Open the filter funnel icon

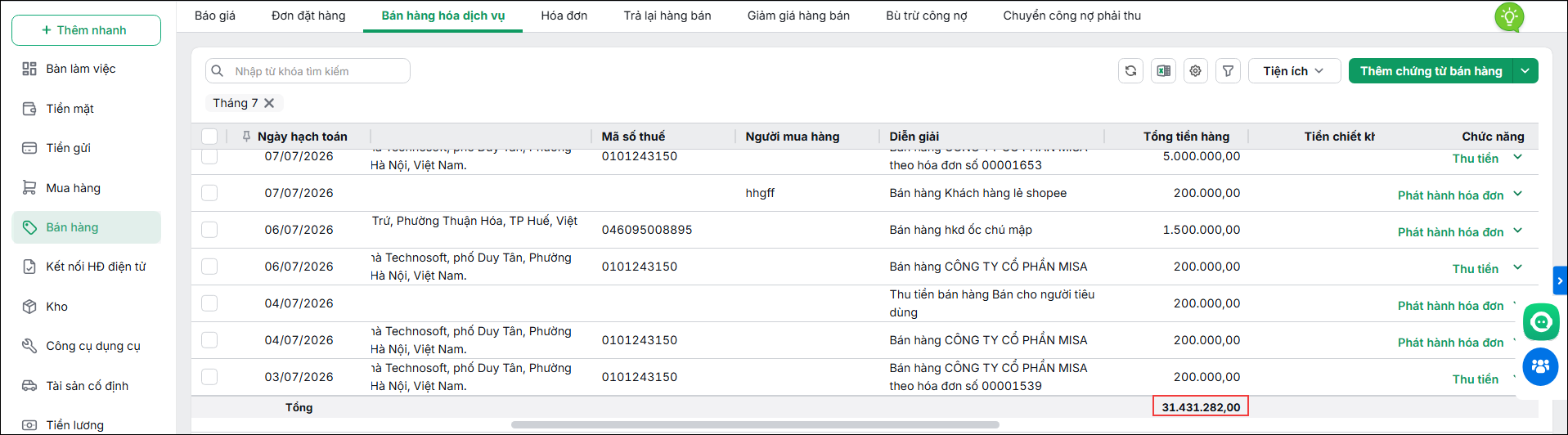coord(1228,71)
